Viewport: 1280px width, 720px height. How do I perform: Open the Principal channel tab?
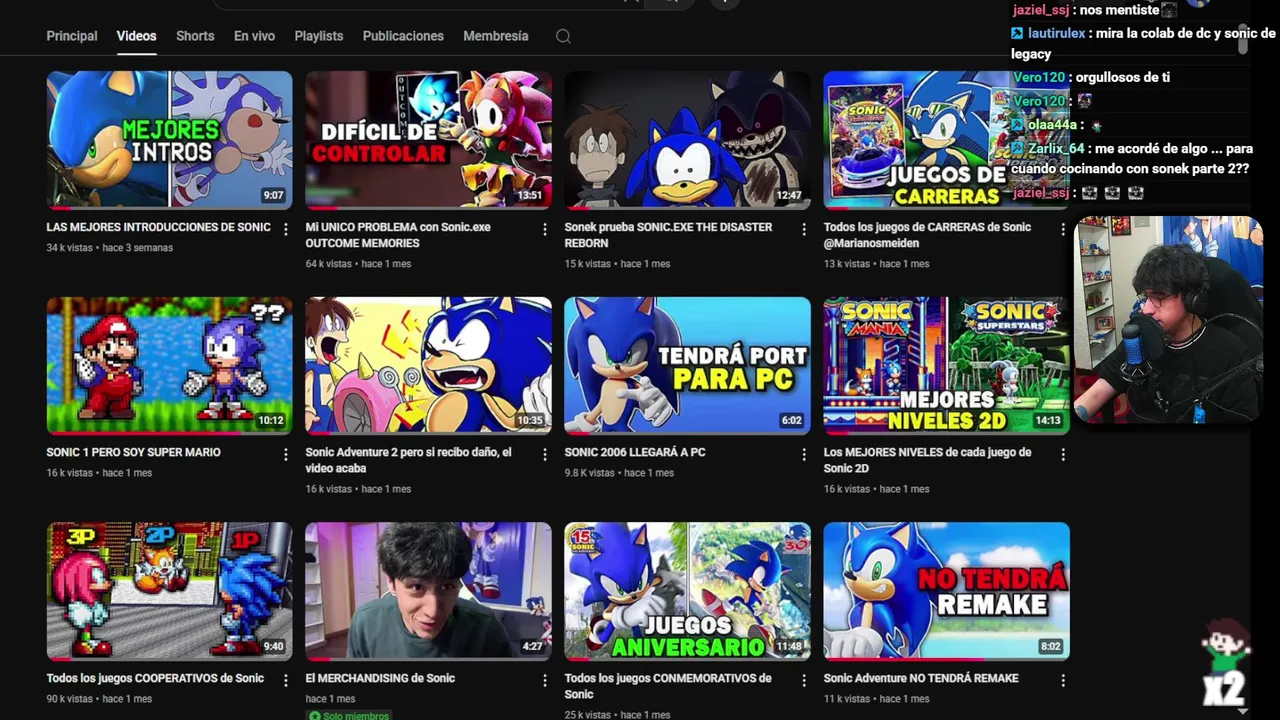[x=72, y=36]
